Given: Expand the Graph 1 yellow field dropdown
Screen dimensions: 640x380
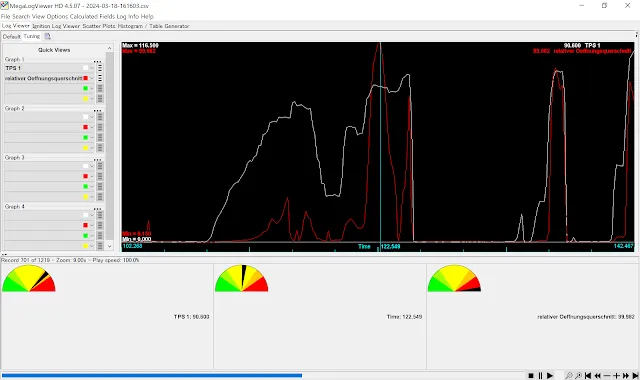Looking at the screenshot, I should click(92, 98).
